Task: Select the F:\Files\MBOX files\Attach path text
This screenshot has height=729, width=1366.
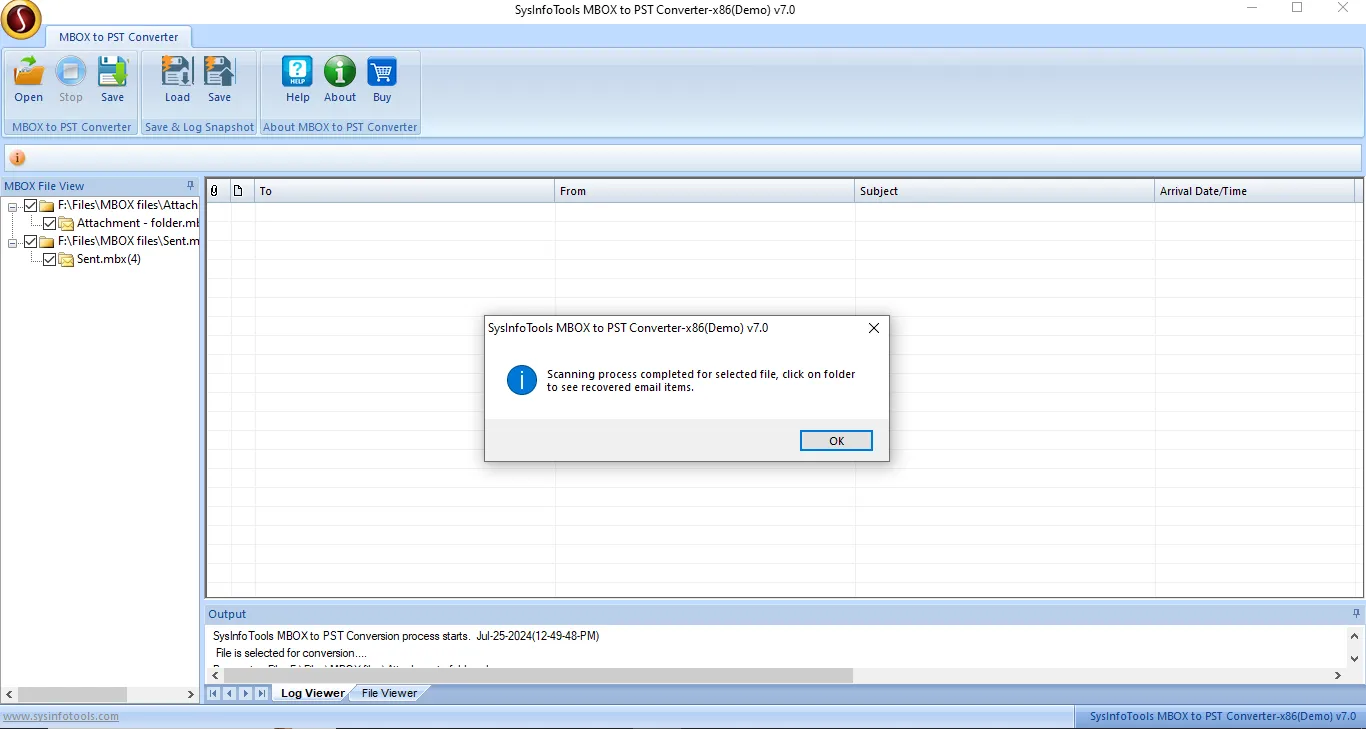Action: [x=128, y=205]
